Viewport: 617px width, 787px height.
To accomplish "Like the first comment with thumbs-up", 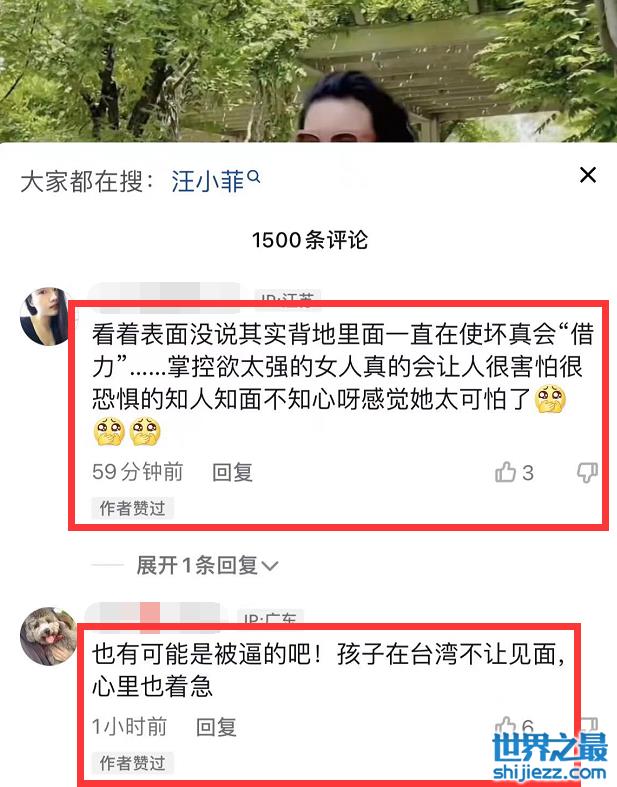I will [506, 472].
